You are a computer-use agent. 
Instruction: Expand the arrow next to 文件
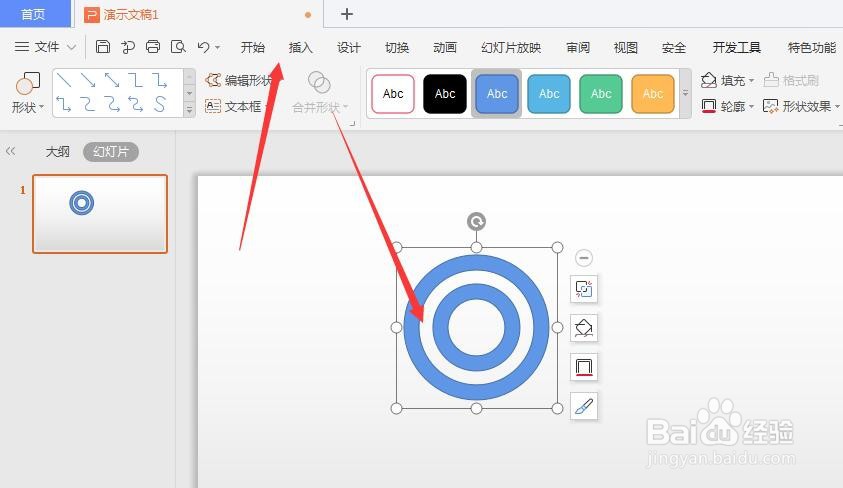point(72,47)
